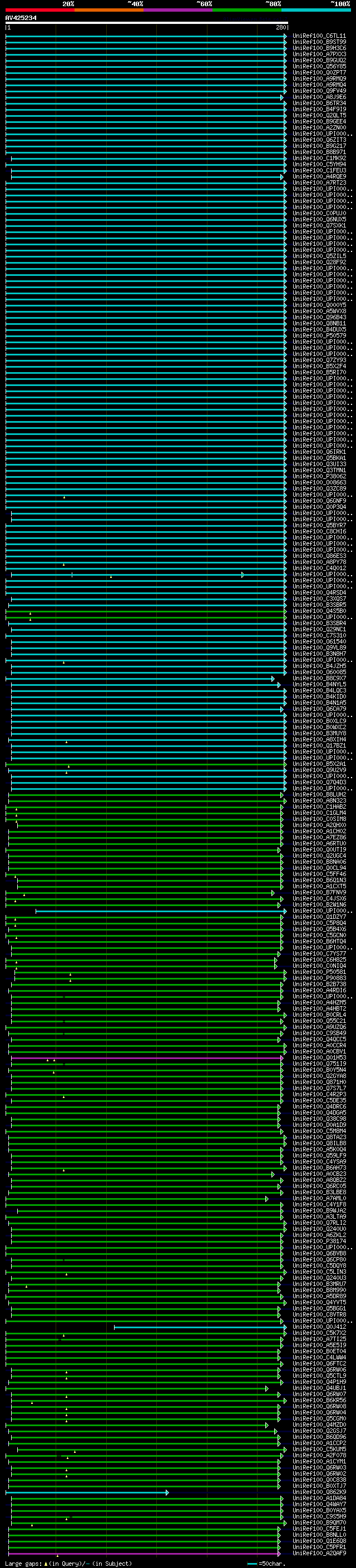This screenshot has height=1568, width=356.
Task: Click the green ~80% legend segment
Action: tap(247, 10)
